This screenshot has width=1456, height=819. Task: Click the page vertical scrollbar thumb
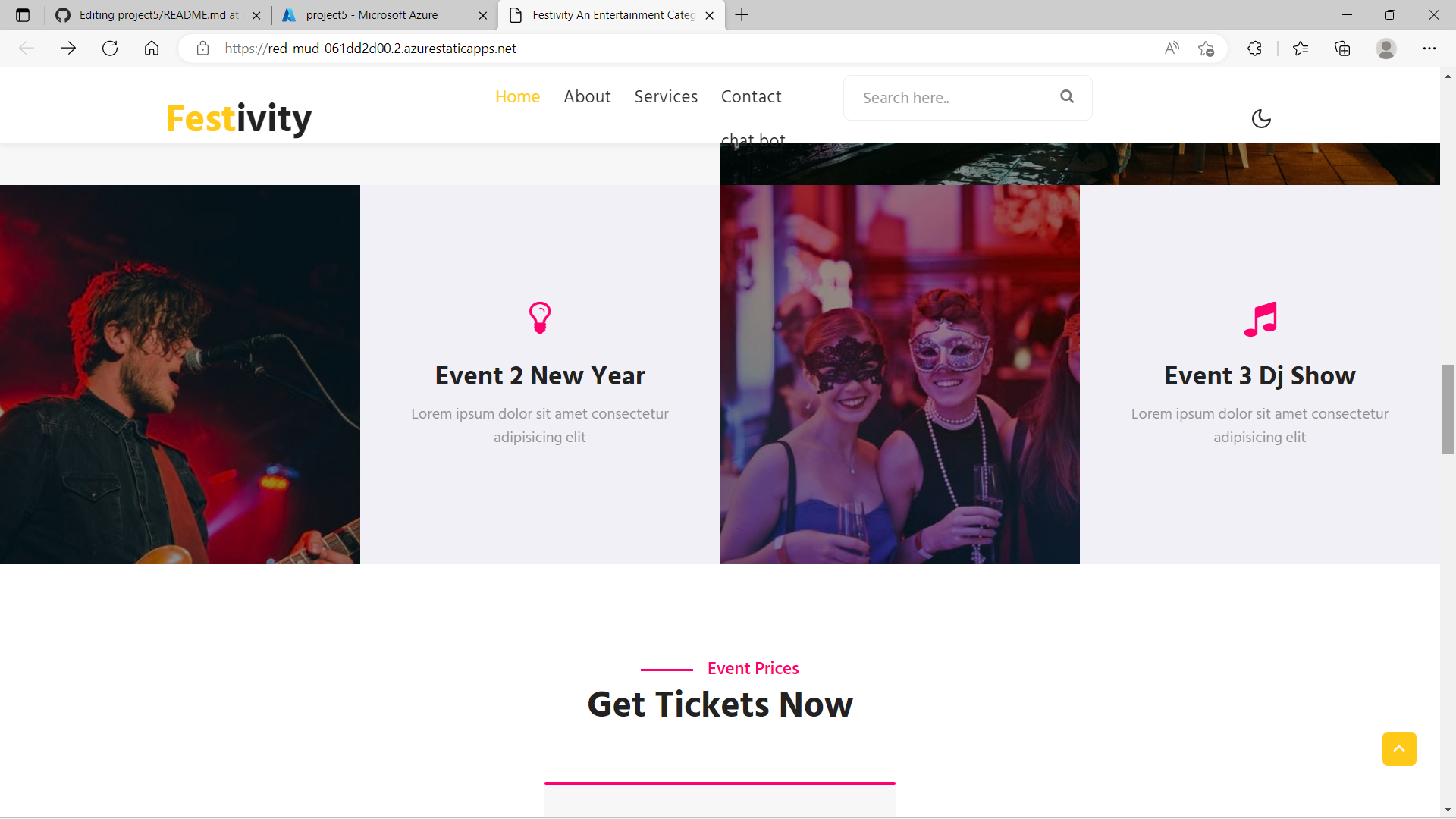[x=1448, y=409]
